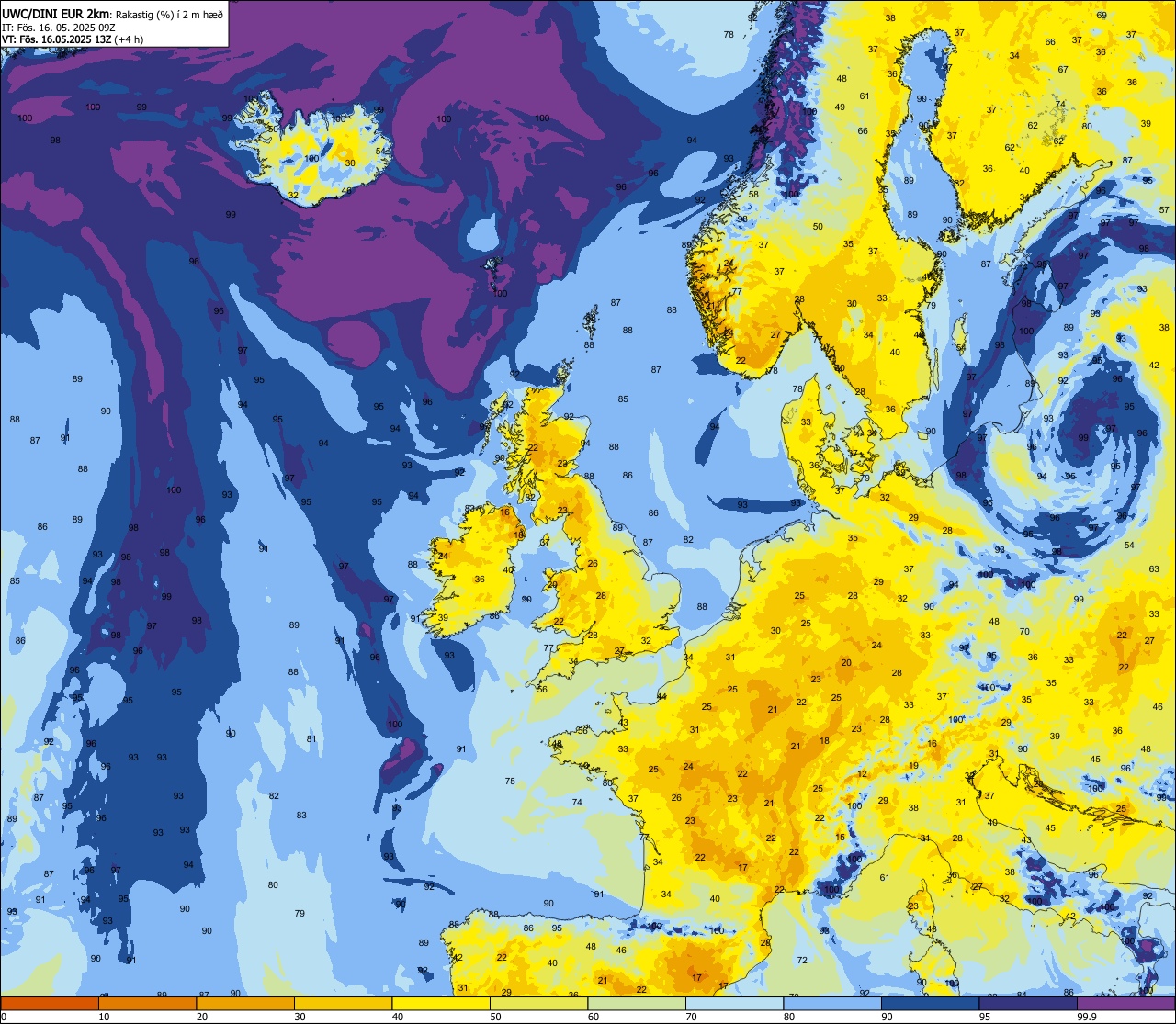
Task: Click the value 72 in the Mediterranean east of Spain
Action: click(802, 961)
